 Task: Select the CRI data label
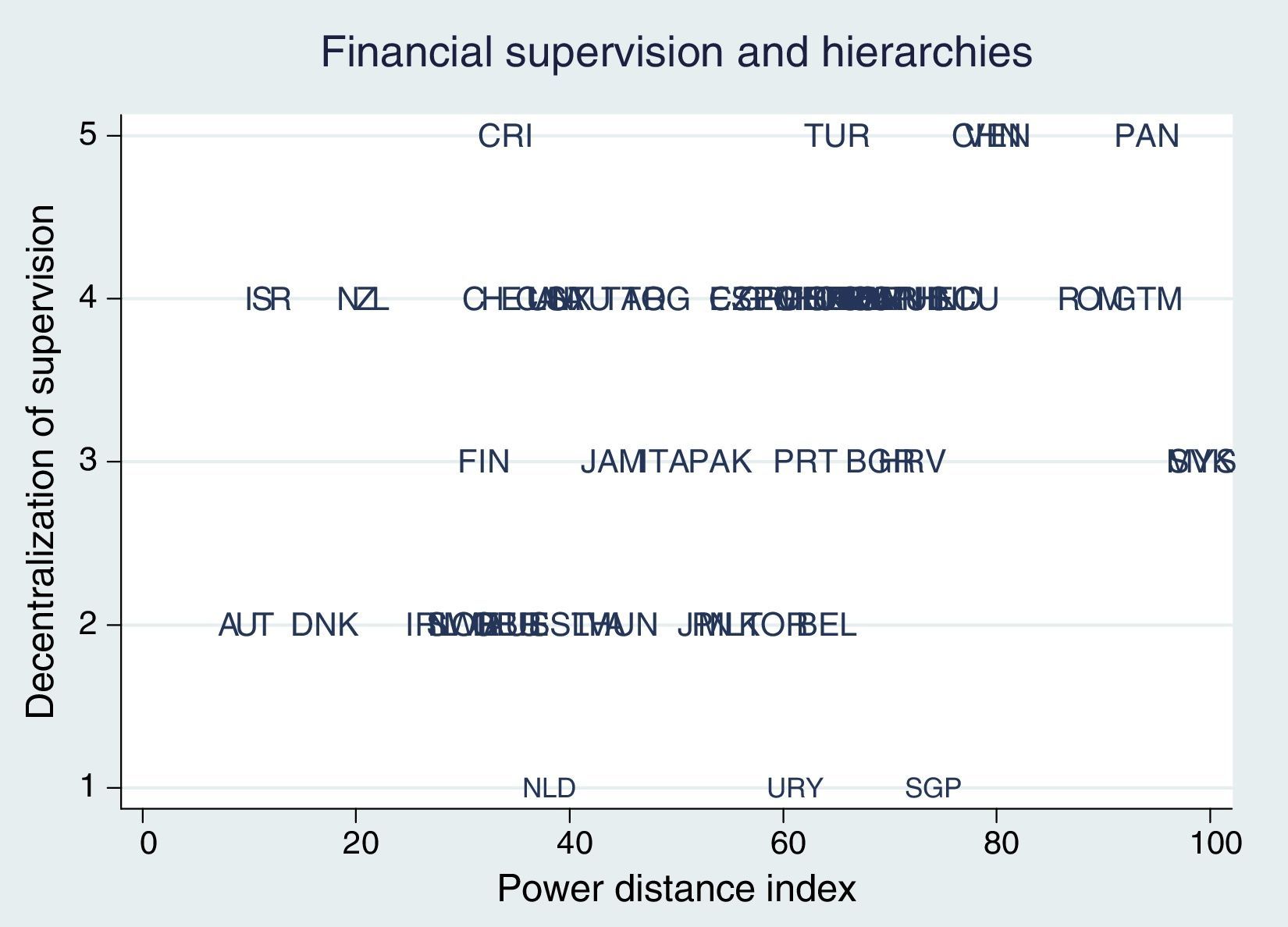pyautogui.click(x=505, y=137)
